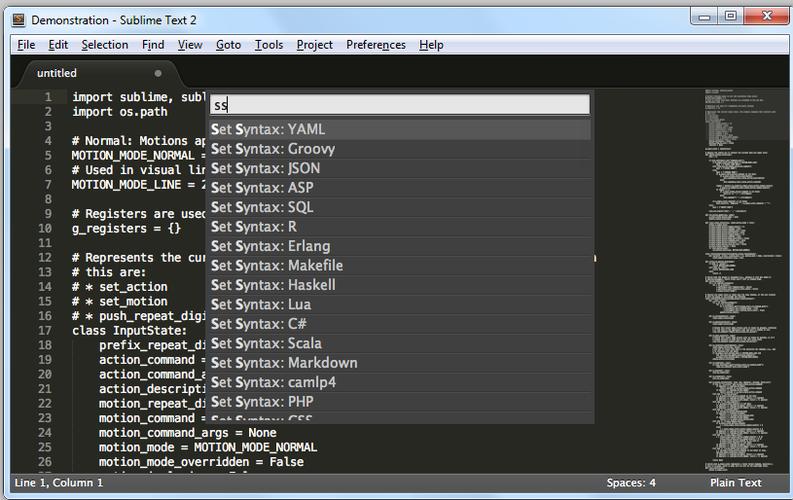Maximize the Sublime Text window
This screenshot has height=500, width=793.
click(730, 17)
